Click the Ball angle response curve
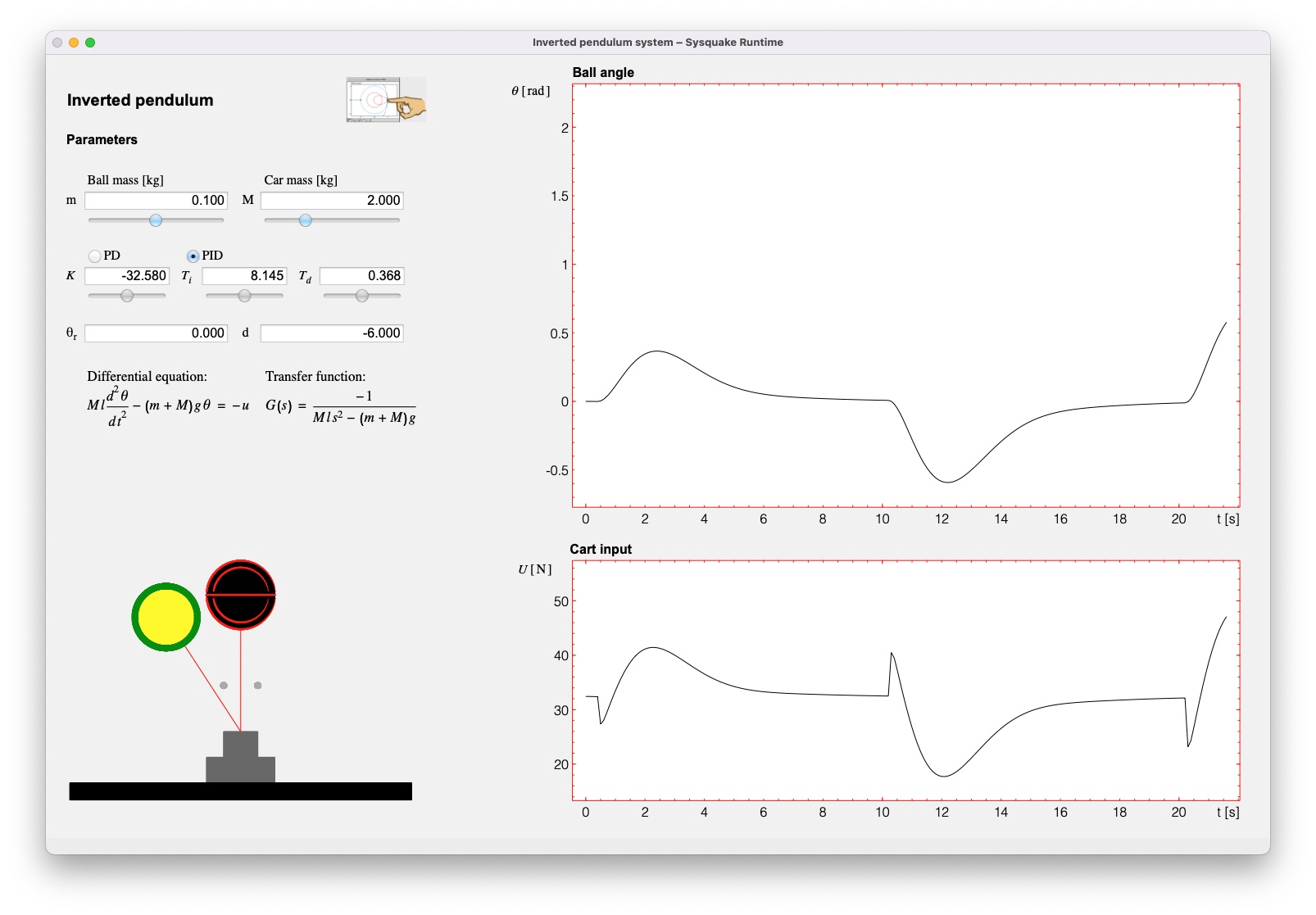The width and height of the screenshot is (1316, 915). 657,351
